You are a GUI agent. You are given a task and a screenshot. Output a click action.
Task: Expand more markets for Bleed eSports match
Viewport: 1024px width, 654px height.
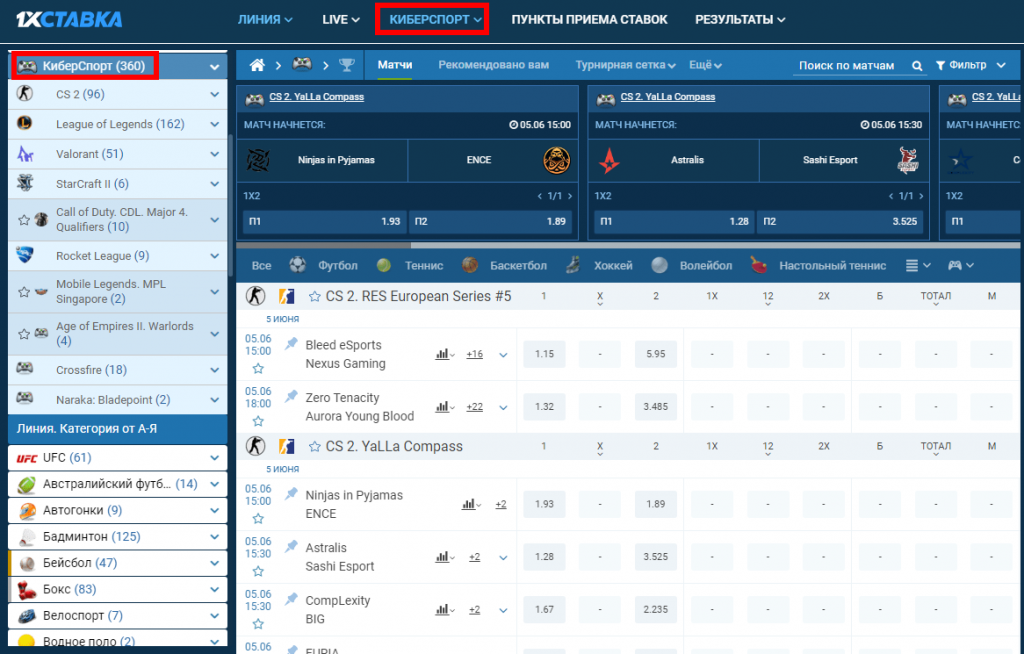504,355
